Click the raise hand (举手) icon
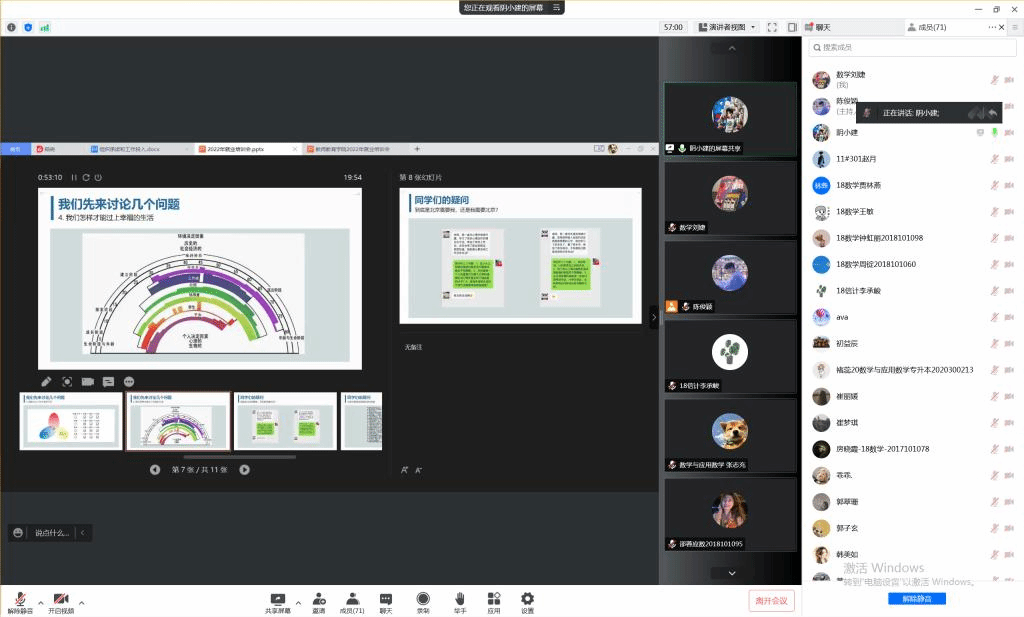This screenshot has width=1024, height=617. click(460, 598)
